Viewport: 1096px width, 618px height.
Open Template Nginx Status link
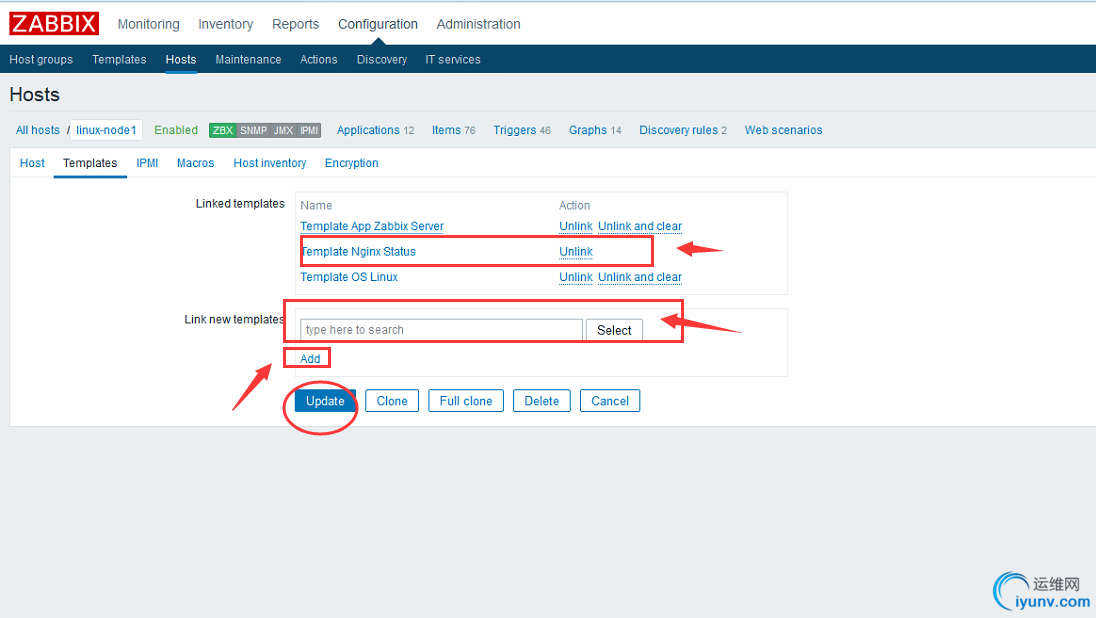click(358, 252)
